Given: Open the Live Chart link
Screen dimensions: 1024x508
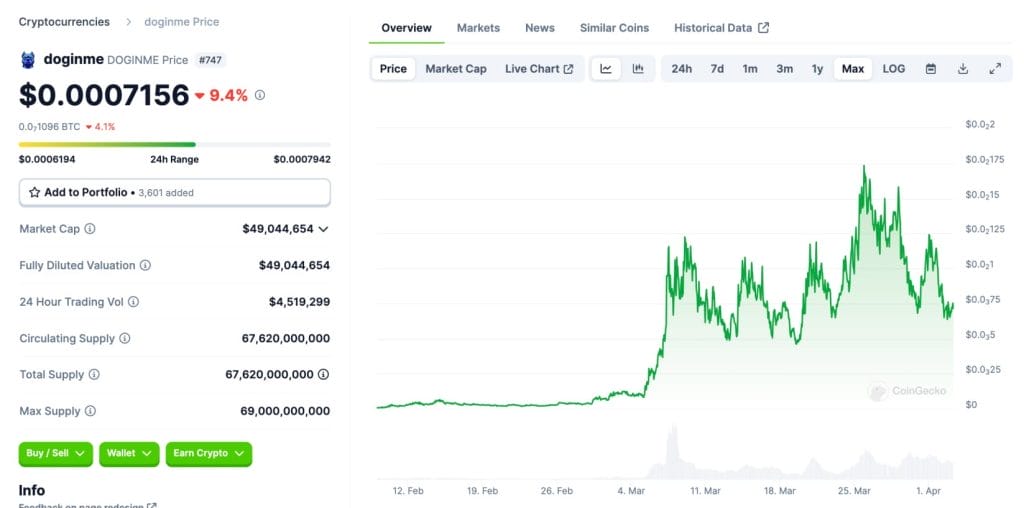Looking at the screenshot, I should (539, 69).
